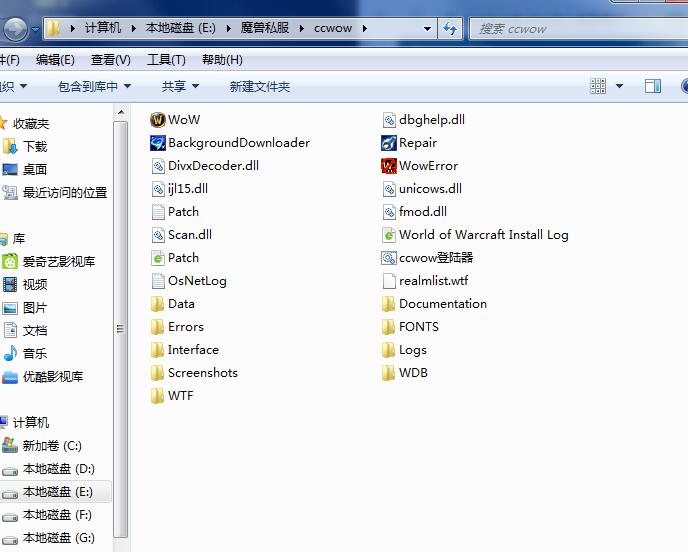Image resolution: width=688 pixels, height=552 pixels.
Task: Expand the arrow after 魔兽私服 breadcrumb
Action: coord(302,29)
